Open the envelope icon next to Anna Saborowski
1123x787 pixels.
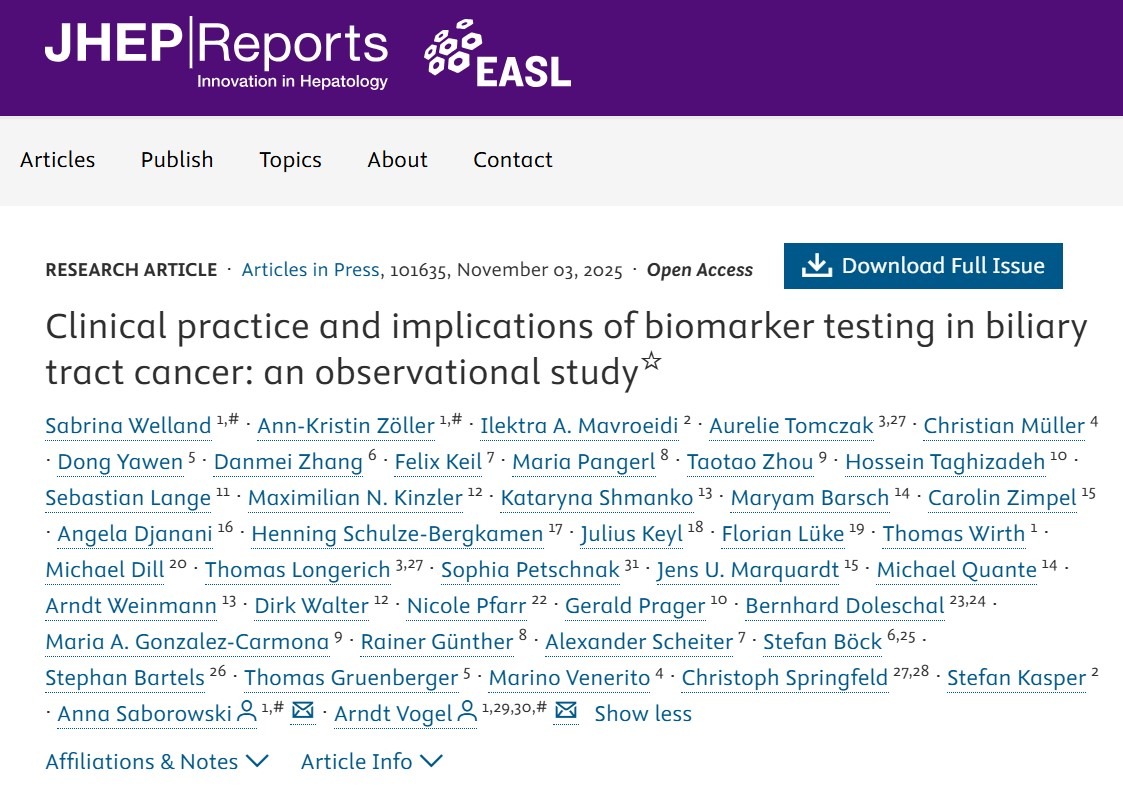(x=301, y=712)
